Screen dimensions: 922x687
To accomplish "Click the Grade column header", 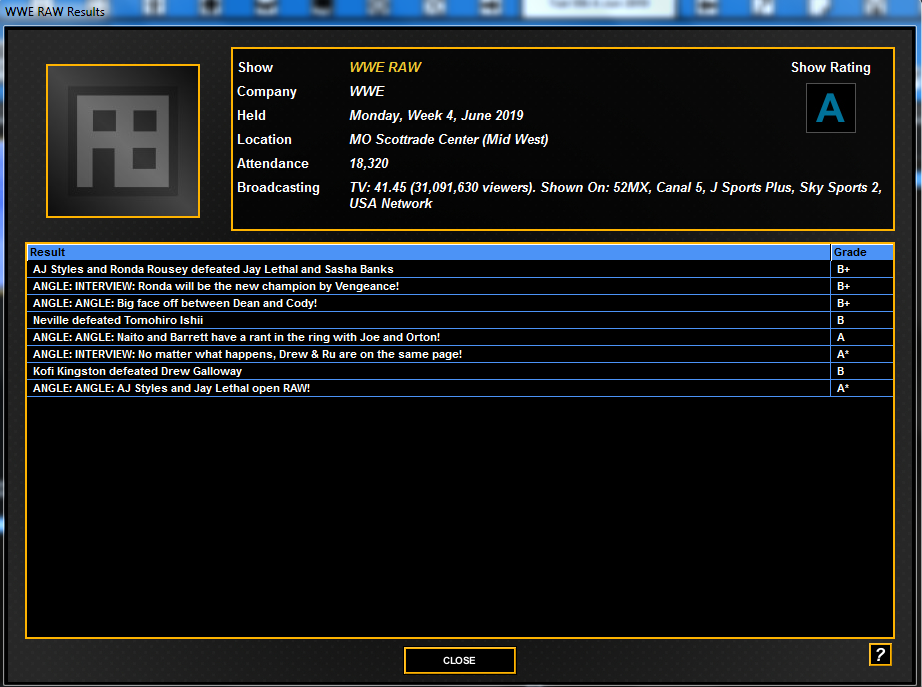I will click(x=862, y=252).
